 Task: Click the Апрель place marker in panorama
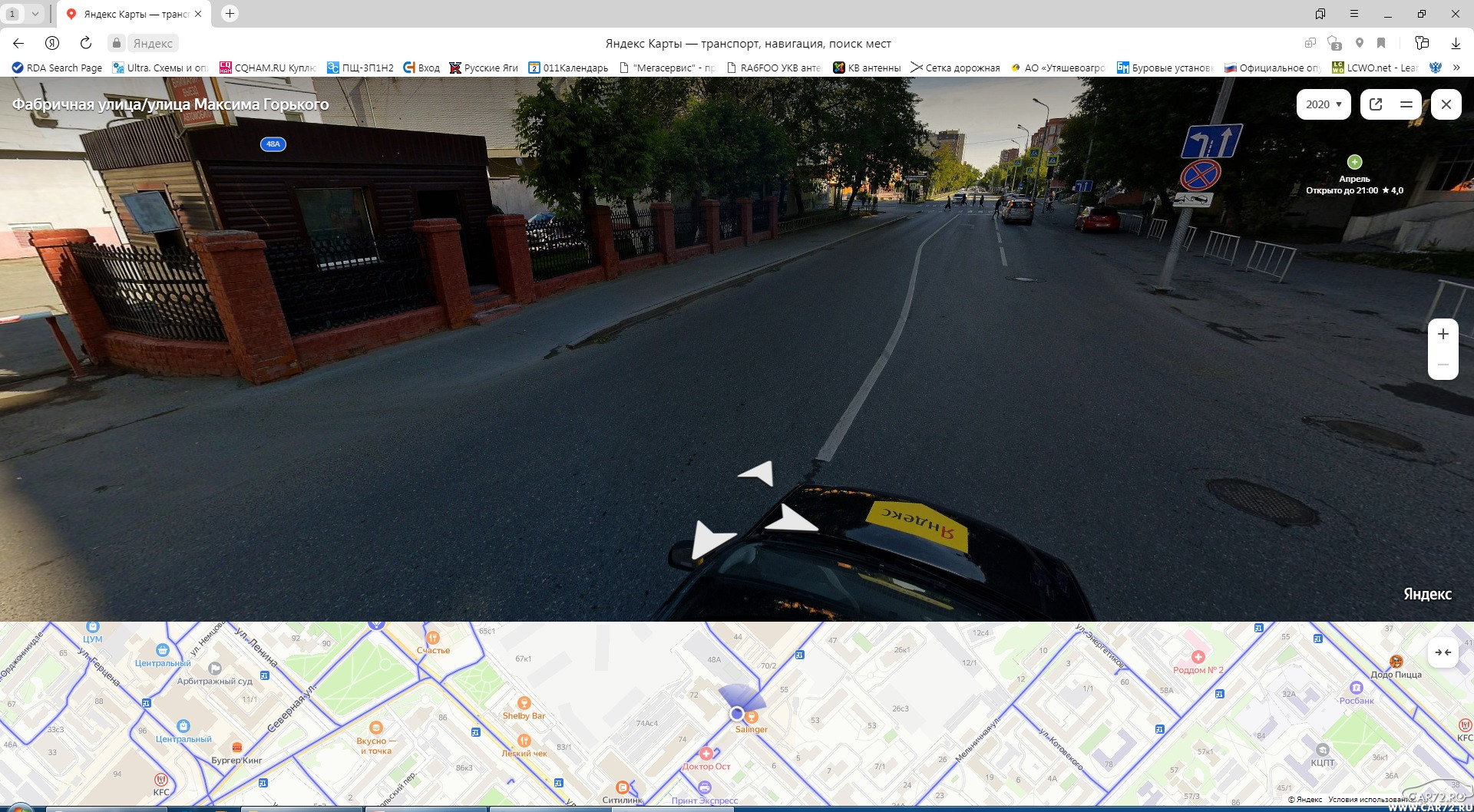click(1354, 162)
